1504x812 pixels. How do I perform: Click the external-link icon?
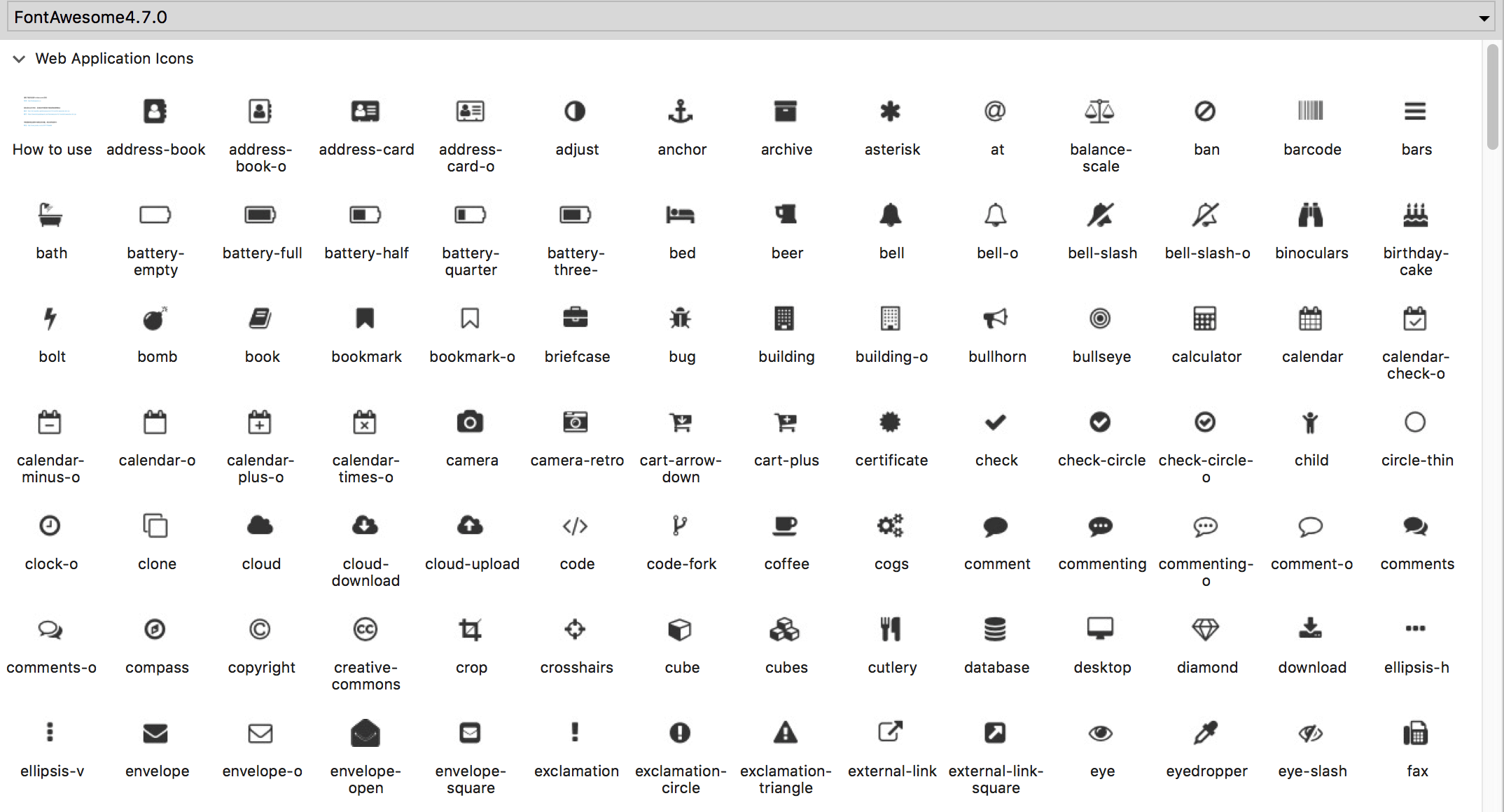coord(890,733)
